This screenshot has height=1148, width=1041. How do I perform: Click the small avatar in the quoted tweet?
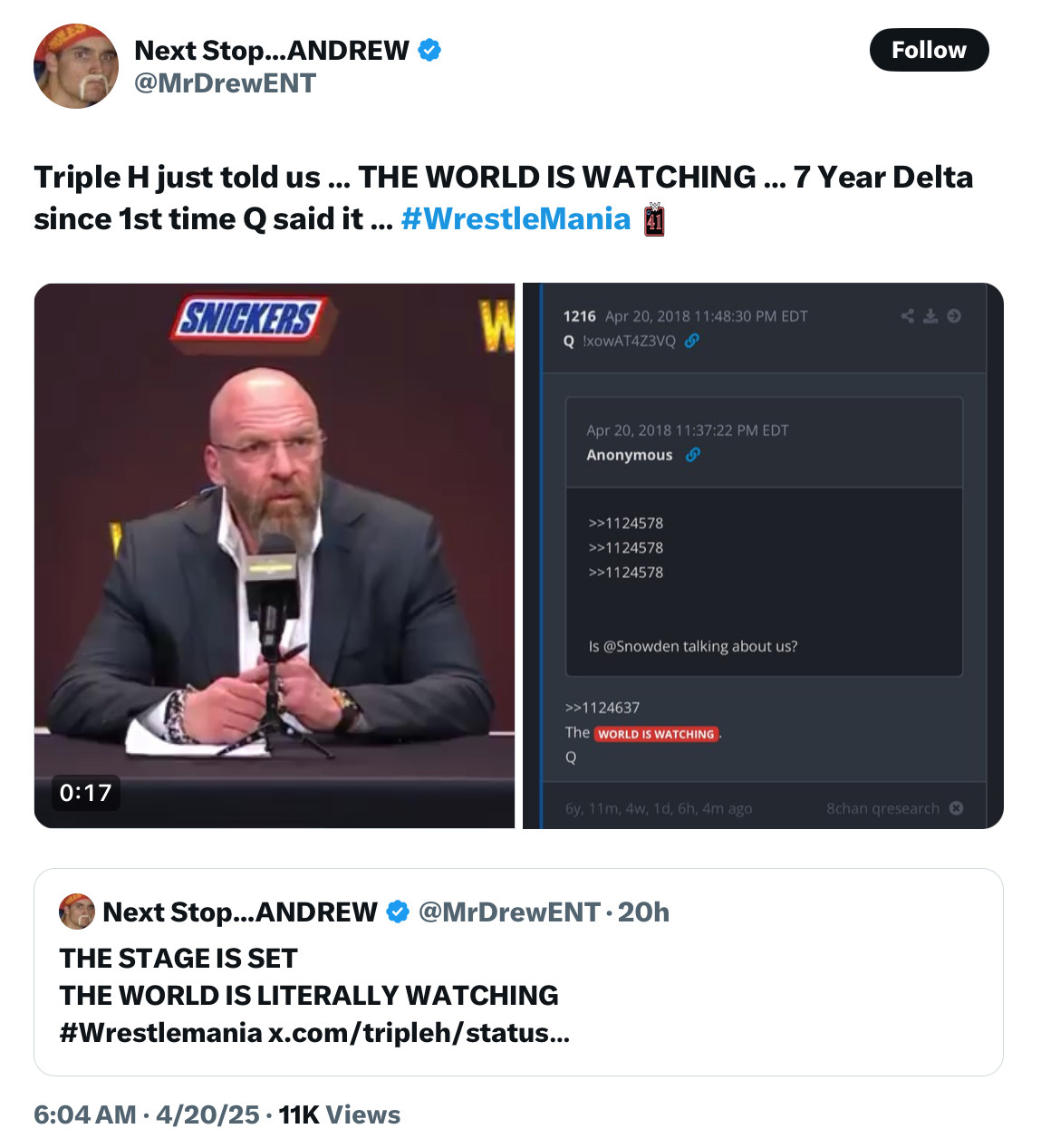[77, 912]
